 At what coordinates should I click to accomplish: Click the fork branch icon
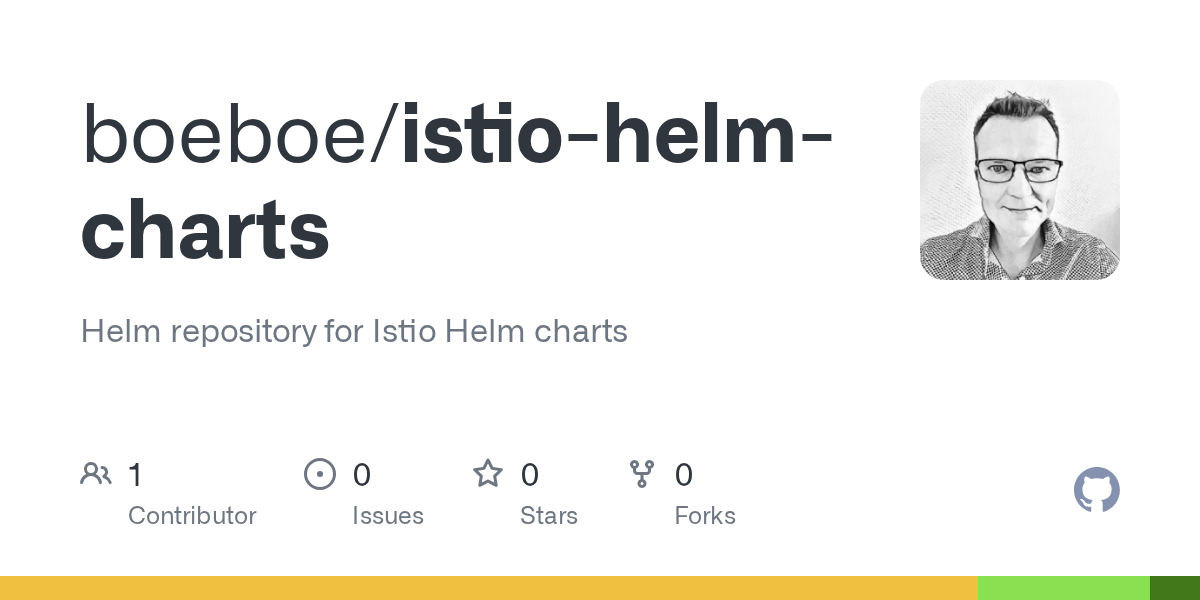click(642, 474)
